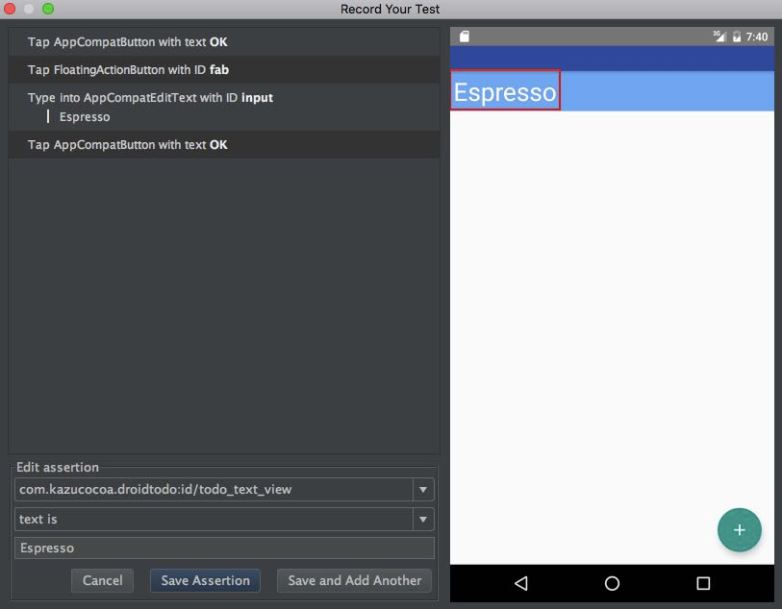Click the green zoom window button
This screenshot has width=782, height=609.
pyautogui.click(x=48, y=8)
